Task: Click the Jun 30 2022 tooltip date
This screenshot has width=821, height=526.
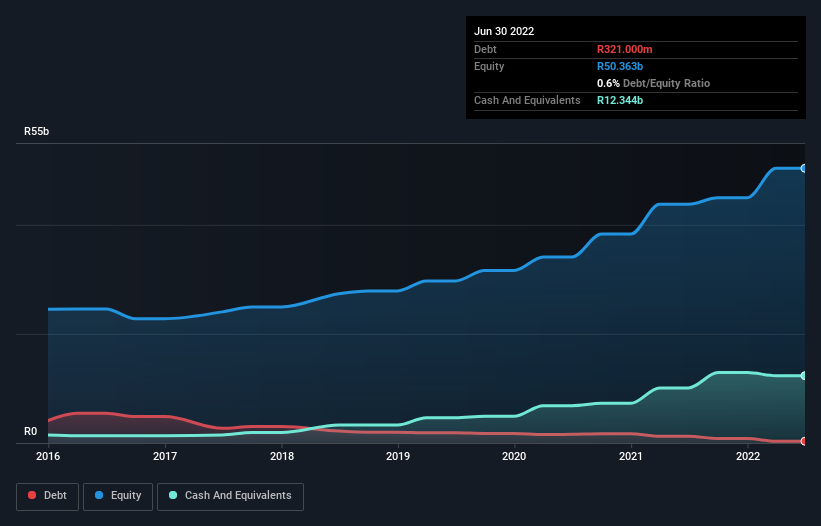Action: [x=504, y=31]
